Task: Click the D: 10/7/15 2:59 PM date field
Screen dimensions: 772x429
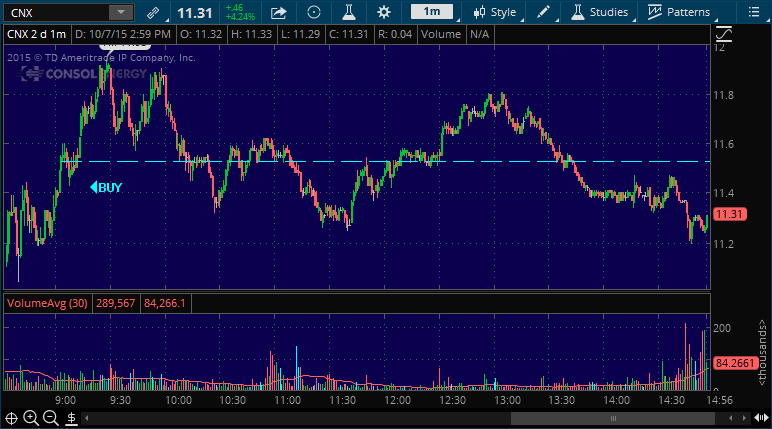Action: 123,34
